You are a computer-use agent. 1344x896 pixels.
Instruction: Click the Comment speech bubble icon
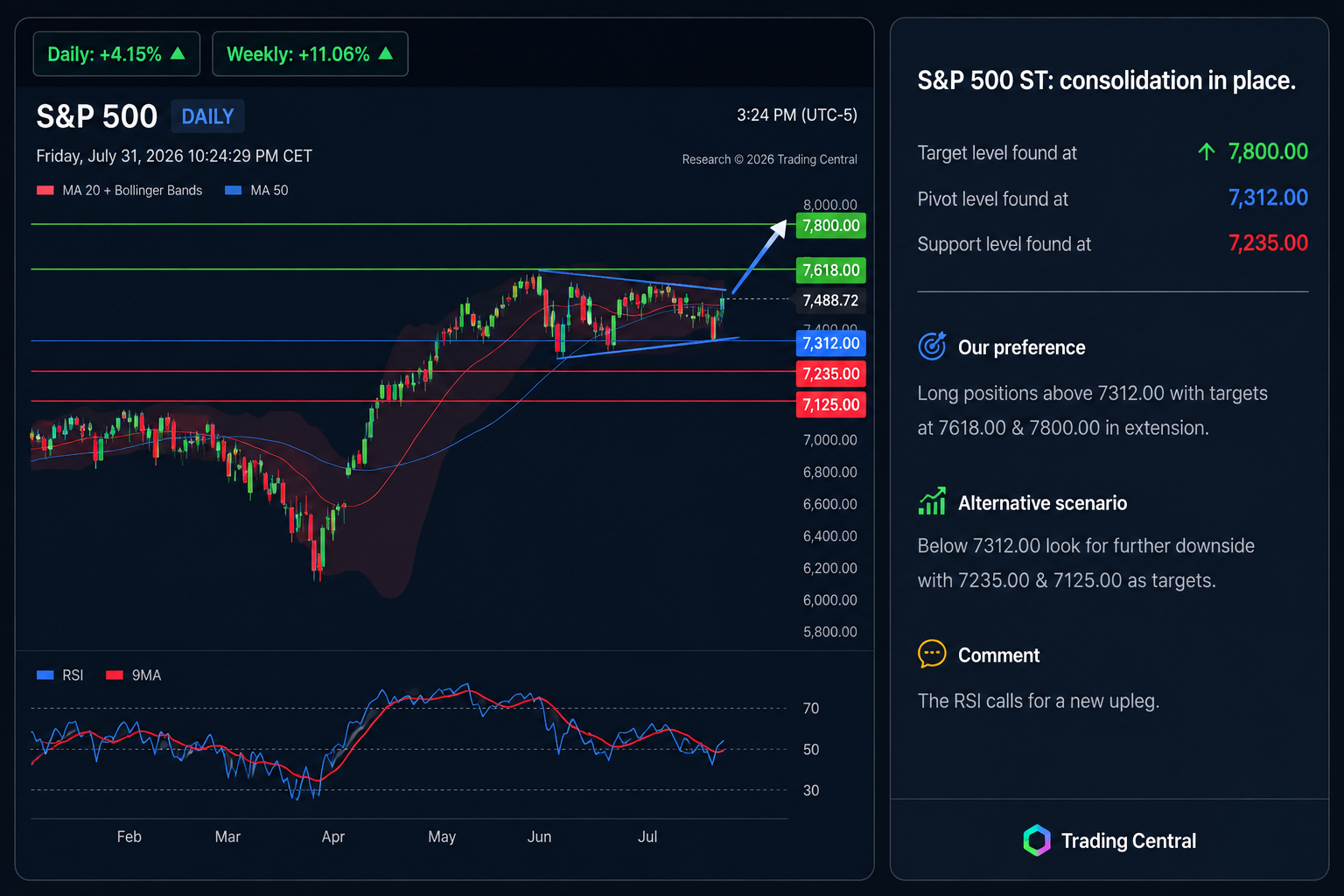pos(932,654)
